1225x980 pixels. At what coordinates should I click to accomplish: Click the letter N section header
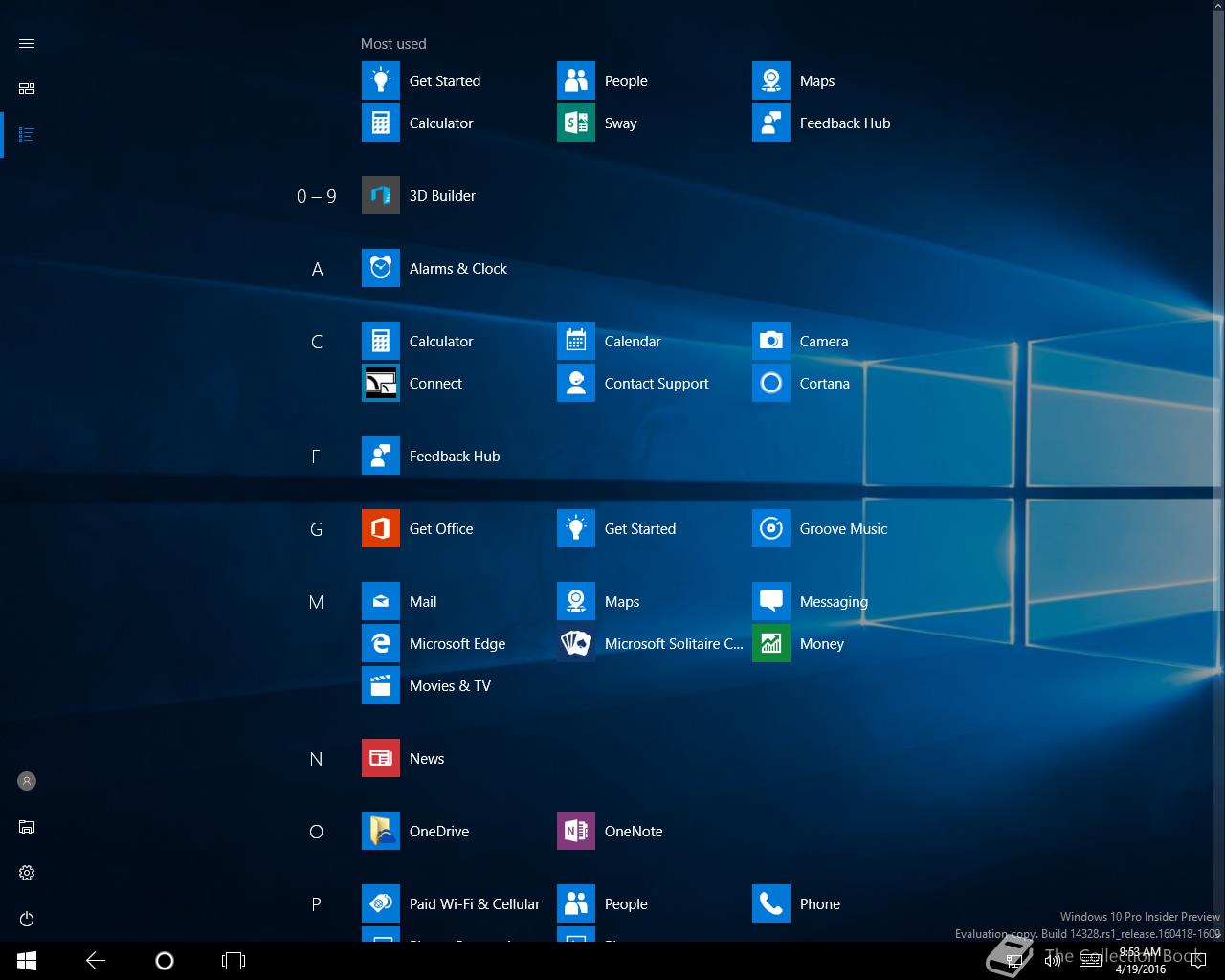(x=317, y=759)
